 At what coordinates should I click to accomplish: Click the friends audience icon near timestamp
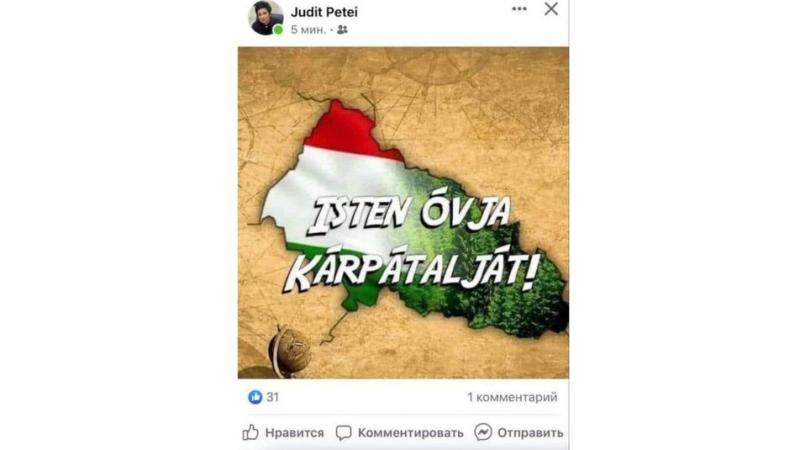(x=342, y=30)
